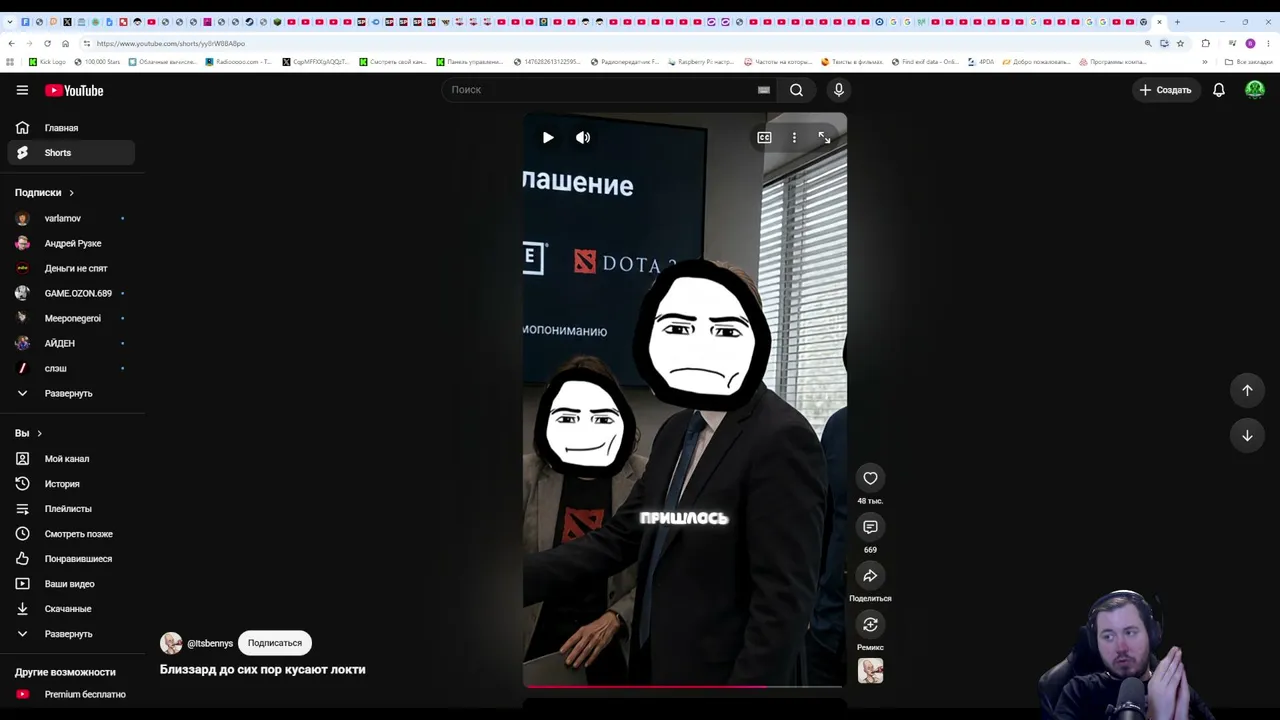
Task: Reload the page in the browser
Action: [47, 43]
